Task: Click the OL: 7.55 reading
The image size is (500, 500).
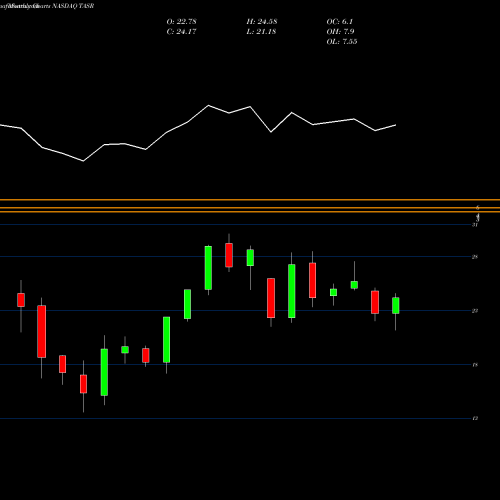Action: pos(342,42)
